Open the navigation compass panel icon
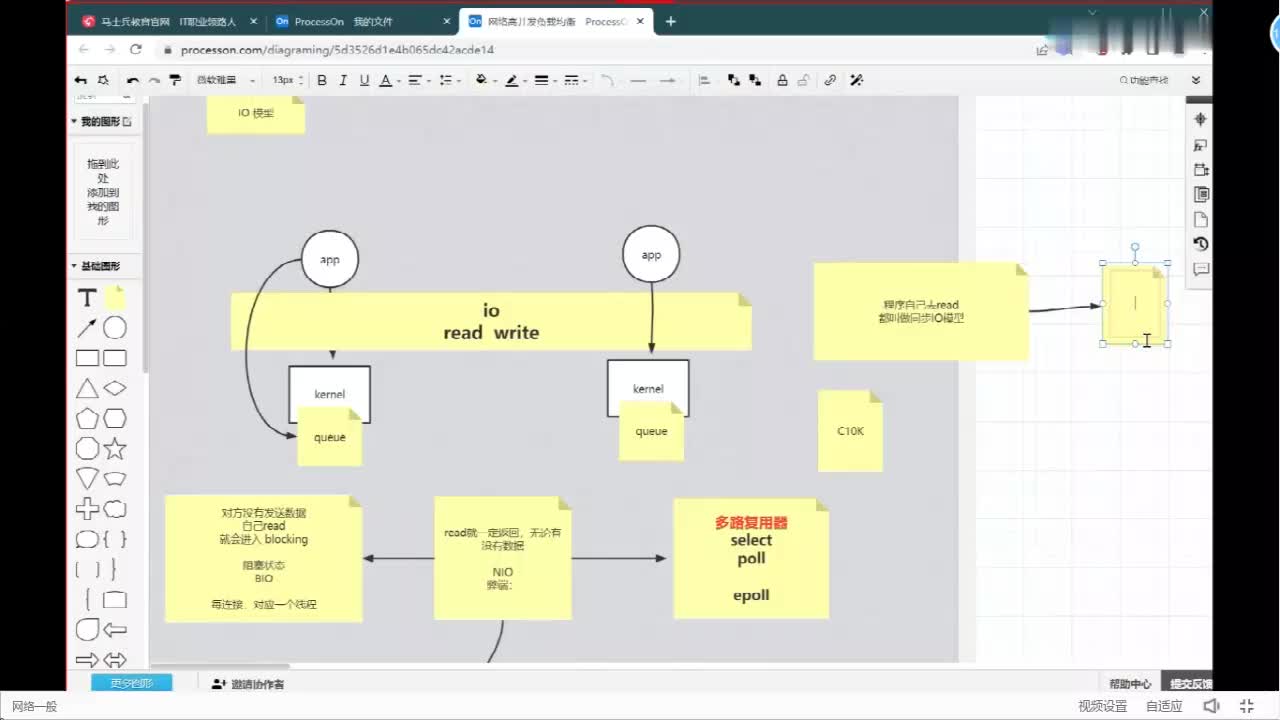The height and width of the screenshot is (720, 1280). coord(1201,119)
